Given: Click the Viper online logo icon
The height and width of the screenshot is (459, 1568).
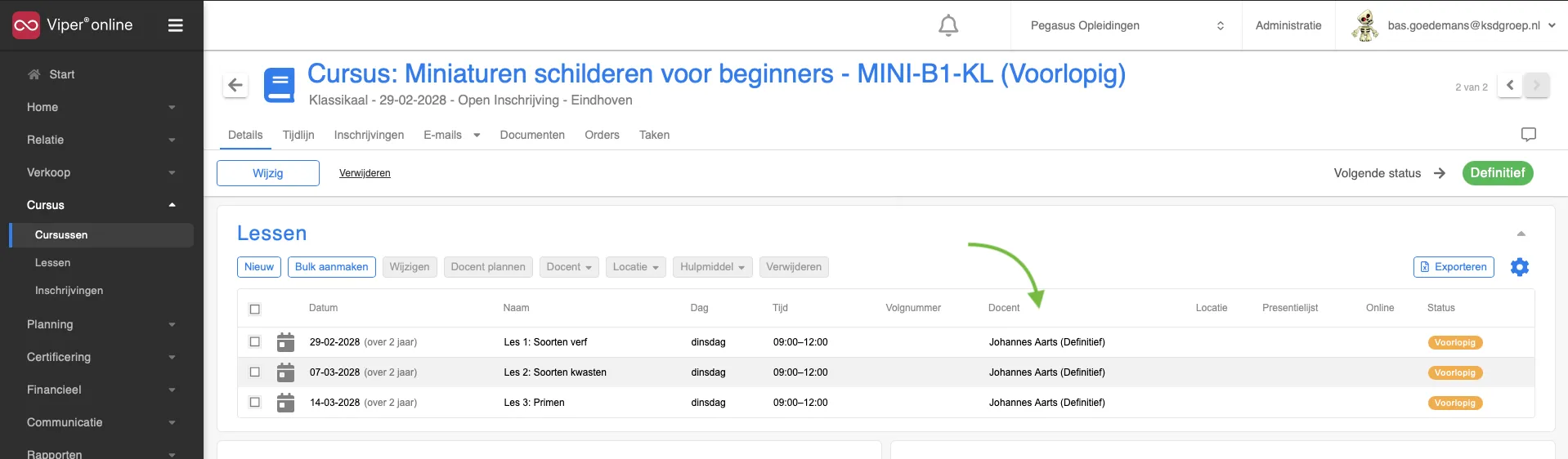Looking at the screenshot, I should pos(25,25).
